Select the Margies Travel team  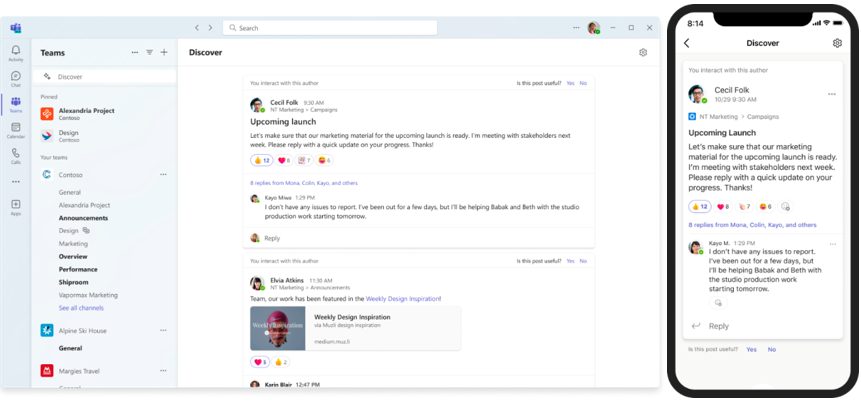coord(79,371)
